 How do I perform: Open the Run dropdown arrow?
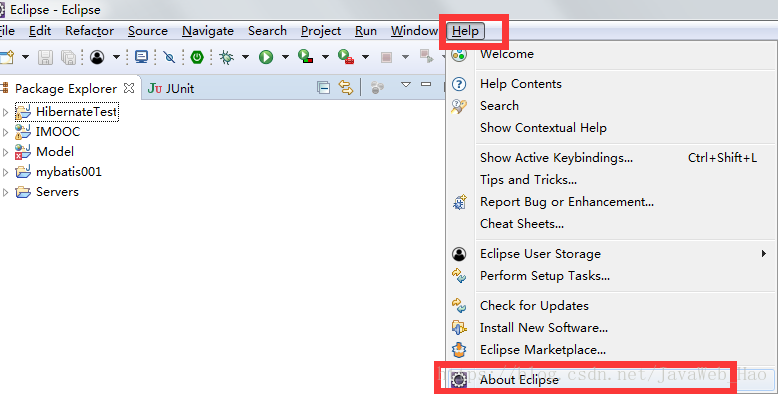(285, 57)
